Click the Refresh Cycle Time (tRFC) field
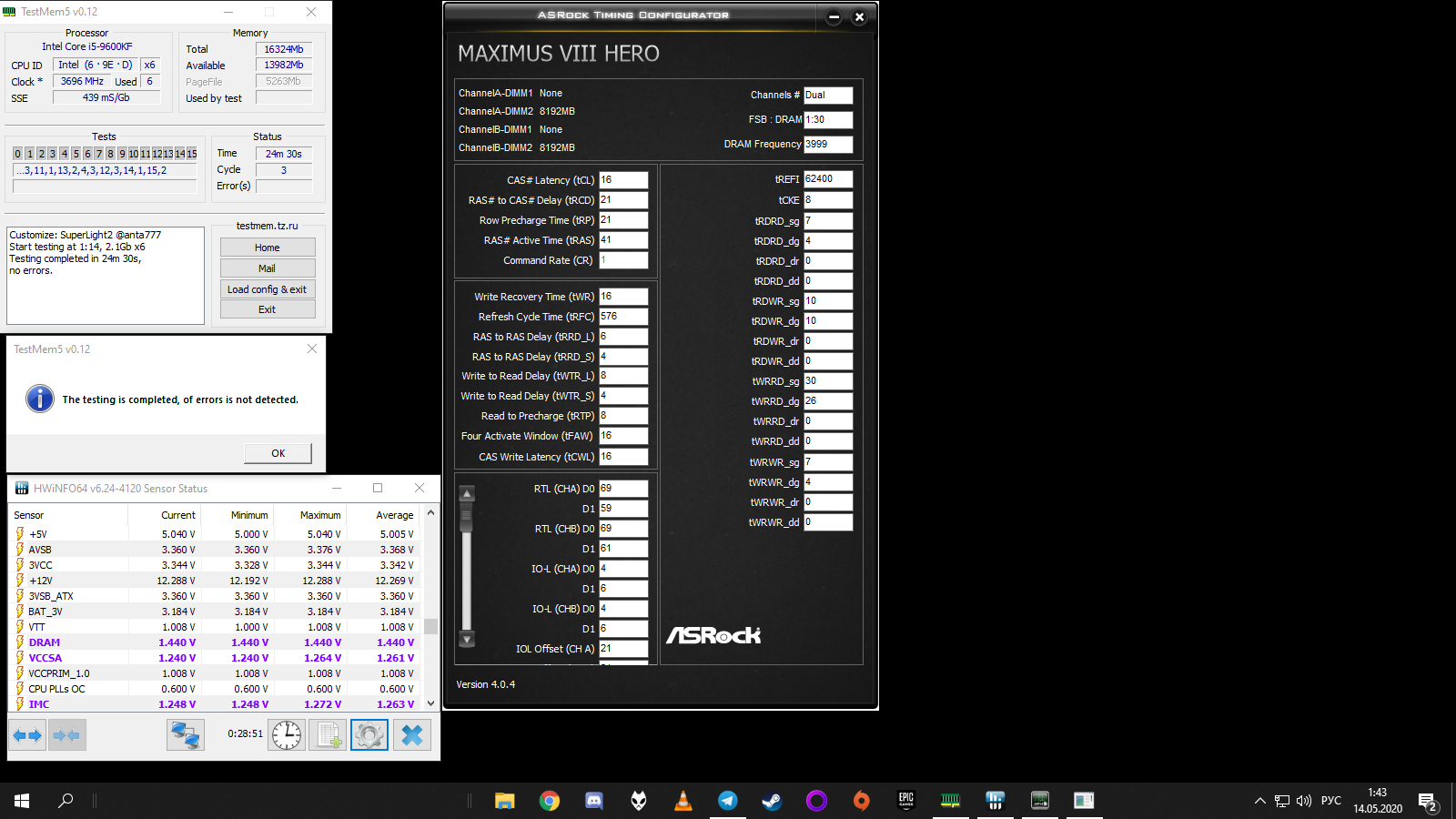This screenshot has height=819, width=1456. point(623,317)
